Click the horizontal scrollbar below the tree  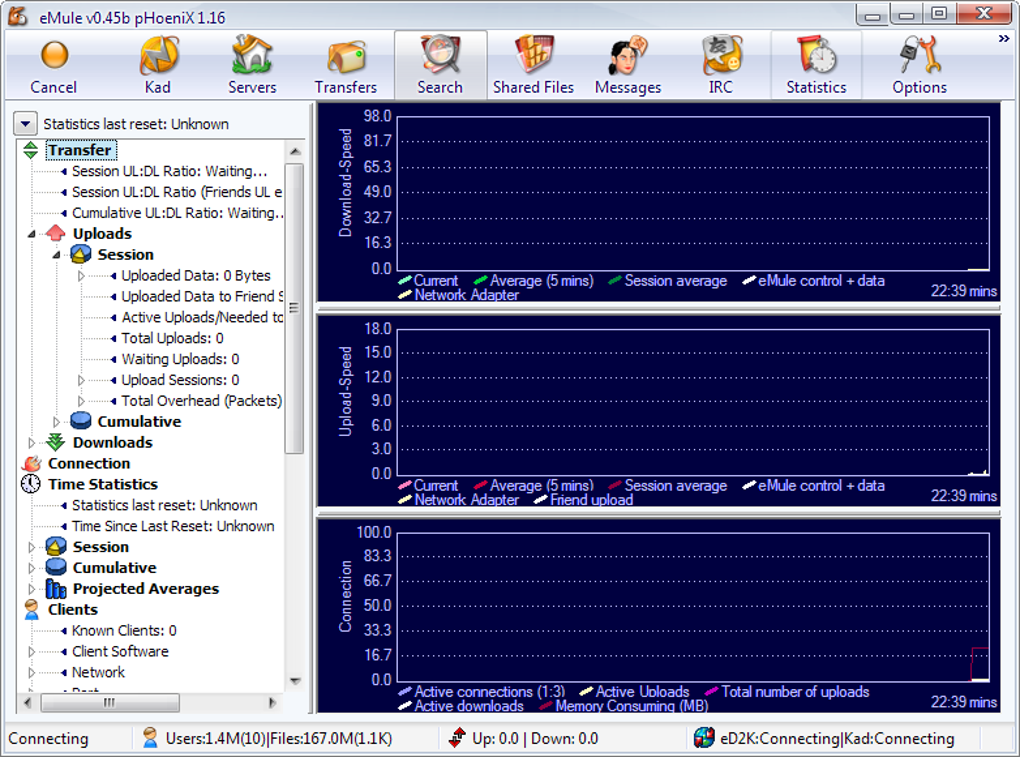coord(110,703)
